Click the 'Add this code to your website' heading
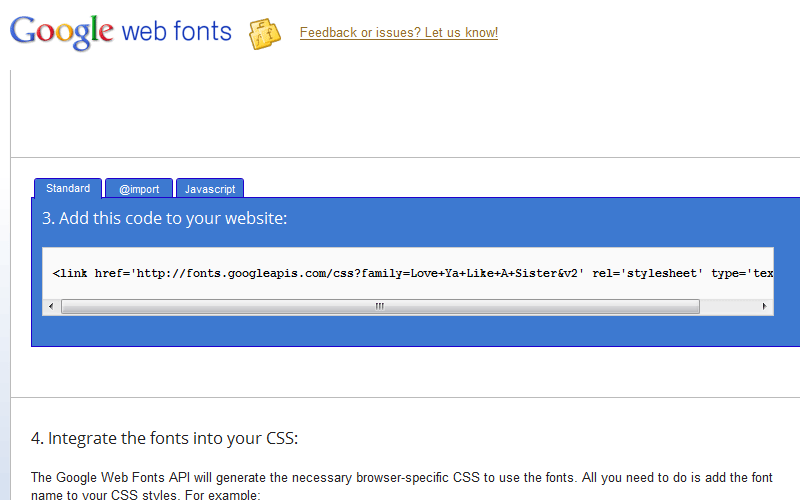Viewport: 800px width, 500px height. [164, 218]
